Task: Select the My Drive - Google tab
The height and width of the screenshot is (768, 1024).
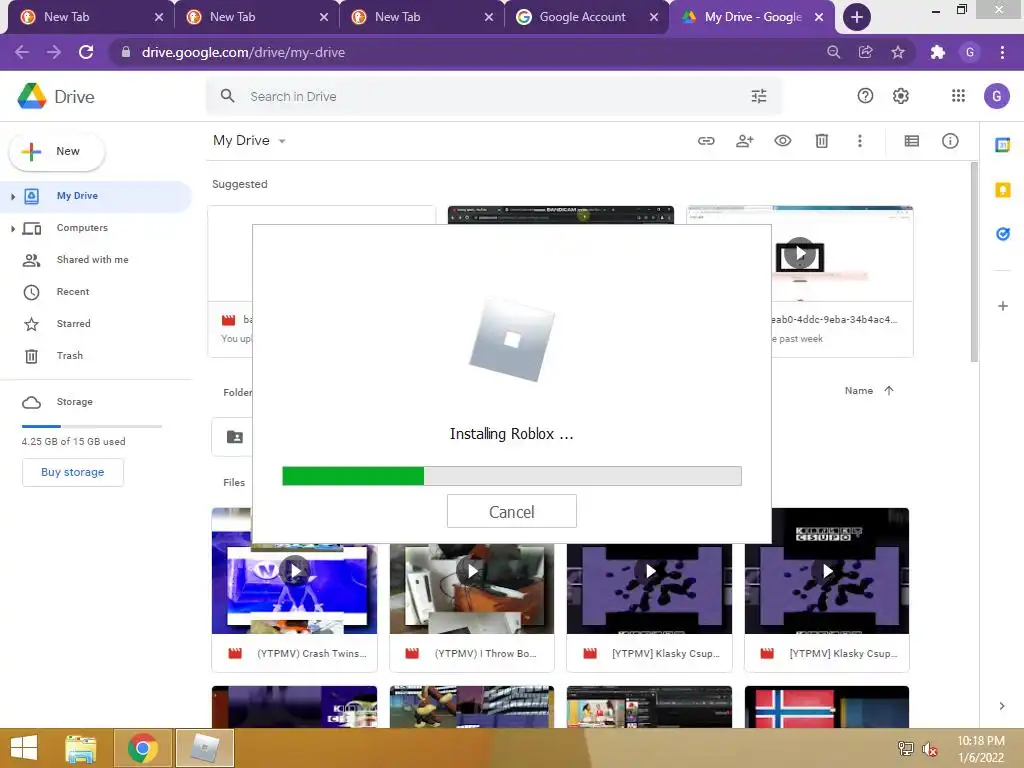Action: pos(752,17)
